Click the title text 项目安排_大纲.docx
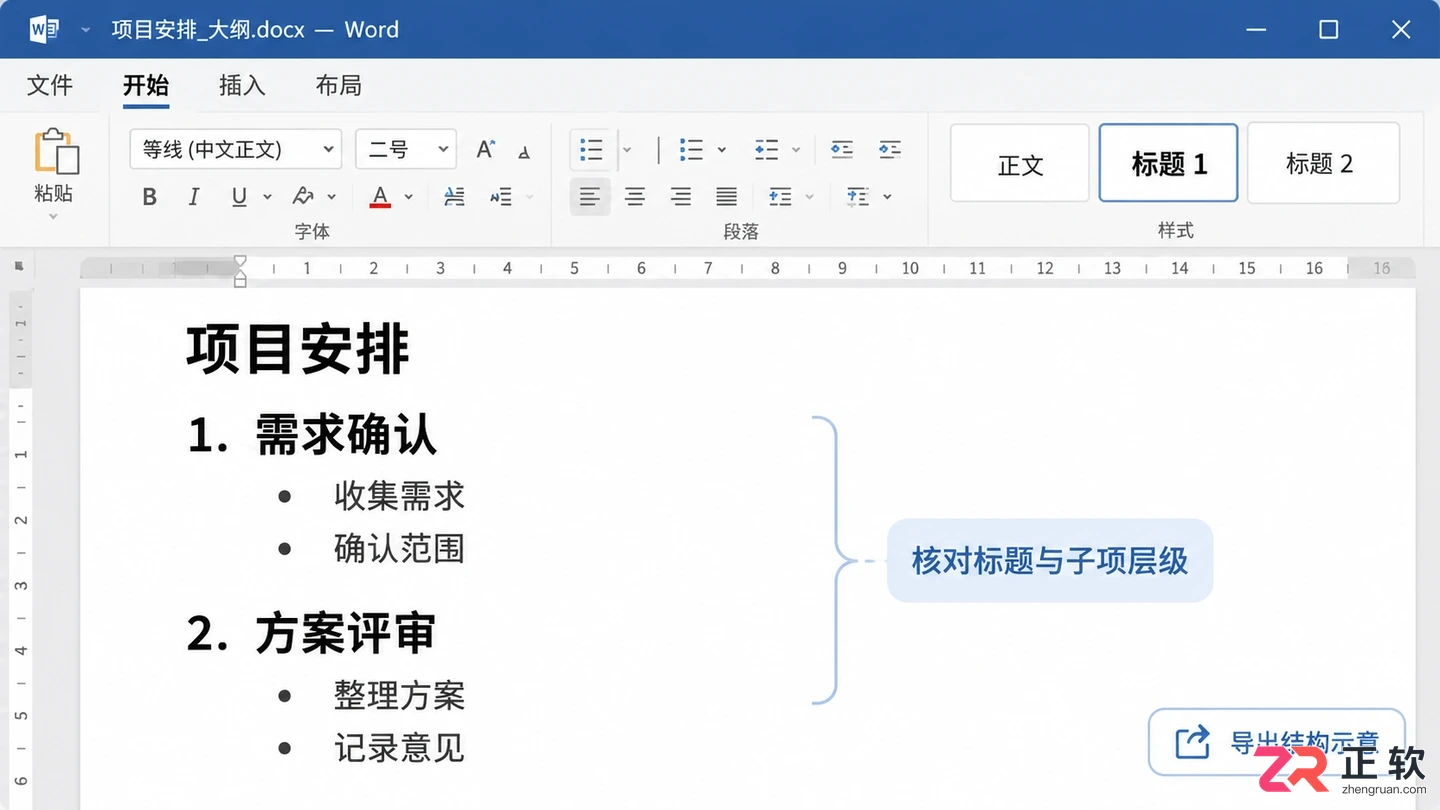The height and width of the screenshot is (810, 1440). point(208,29)
